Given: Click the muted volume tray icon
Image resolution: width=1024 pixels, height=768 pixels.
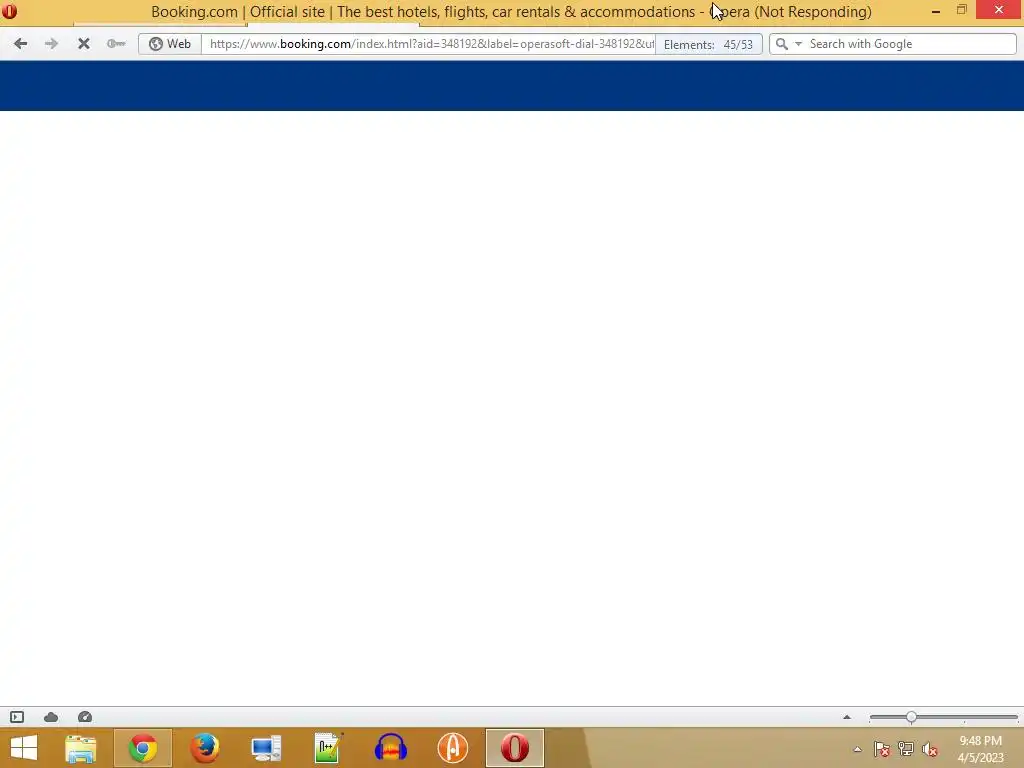Looking at the screenshot, I should pos(930,749).
